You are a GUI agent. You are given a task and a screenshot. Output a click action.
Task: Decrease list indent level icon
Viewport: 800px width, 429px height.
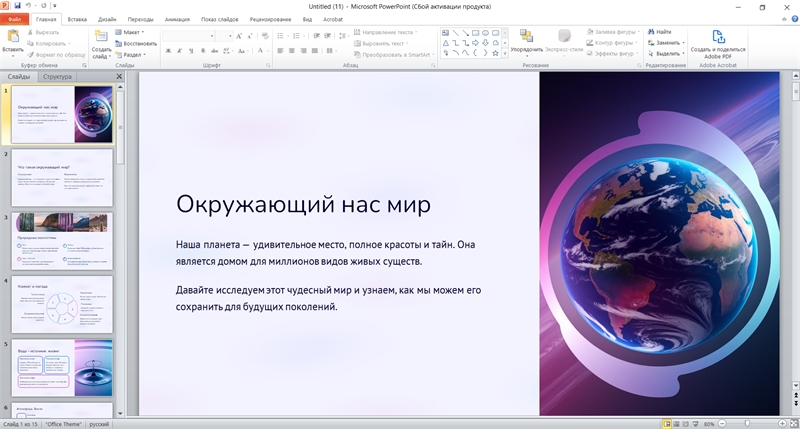pyautogui.click(x=316, y=36)
